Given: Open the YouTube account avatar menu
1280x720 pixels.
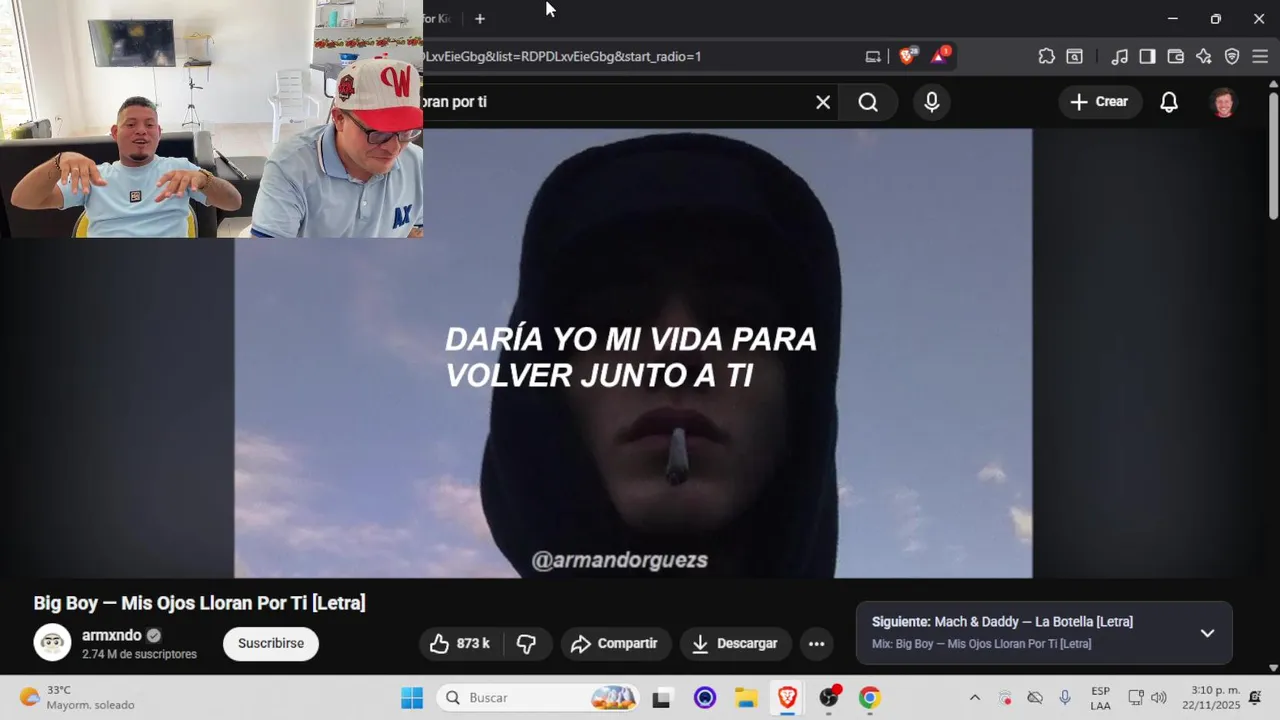Looking at the screenshot, I should [1223, 102].
